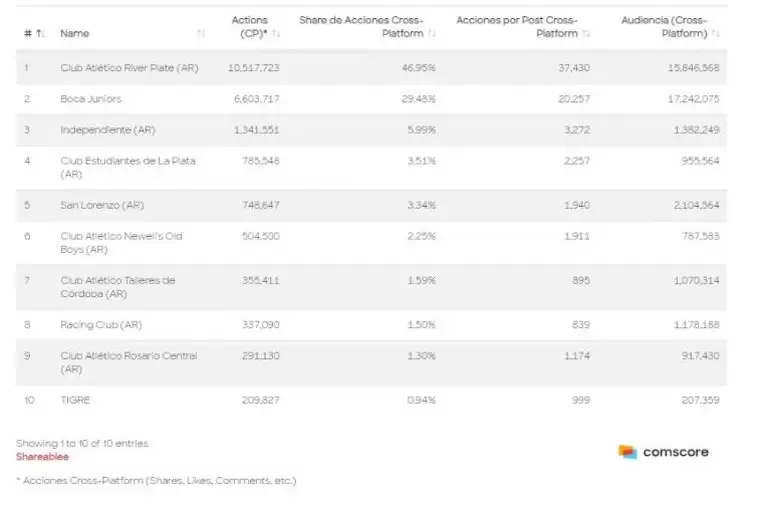Viewport: 768px width, 512px height.
Task: Click sort arrows beside Name column
Action: [201, 34]
